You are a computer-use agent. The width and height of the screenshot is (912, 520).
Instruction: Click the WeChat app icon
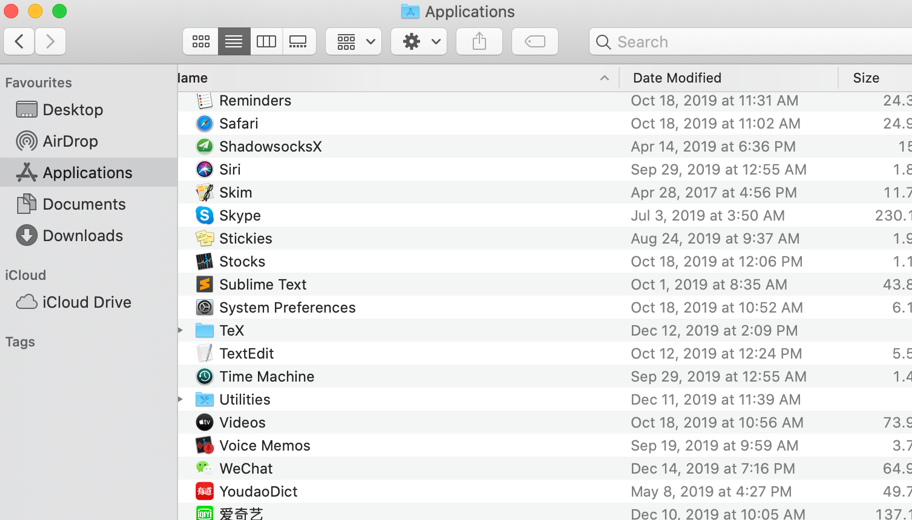point(204,468)
